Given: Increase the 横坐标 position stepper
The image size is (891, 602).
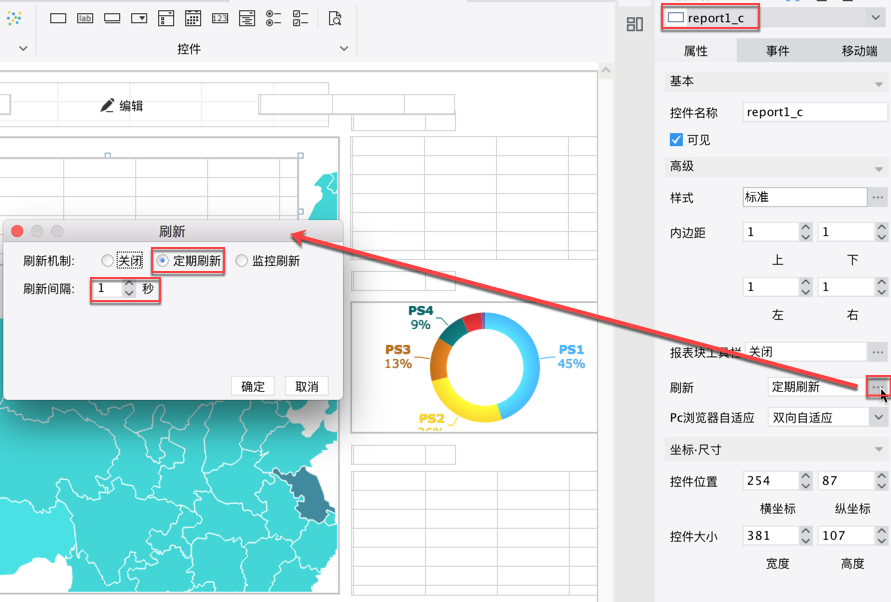Looking at the screenshot, I should 806,476.
